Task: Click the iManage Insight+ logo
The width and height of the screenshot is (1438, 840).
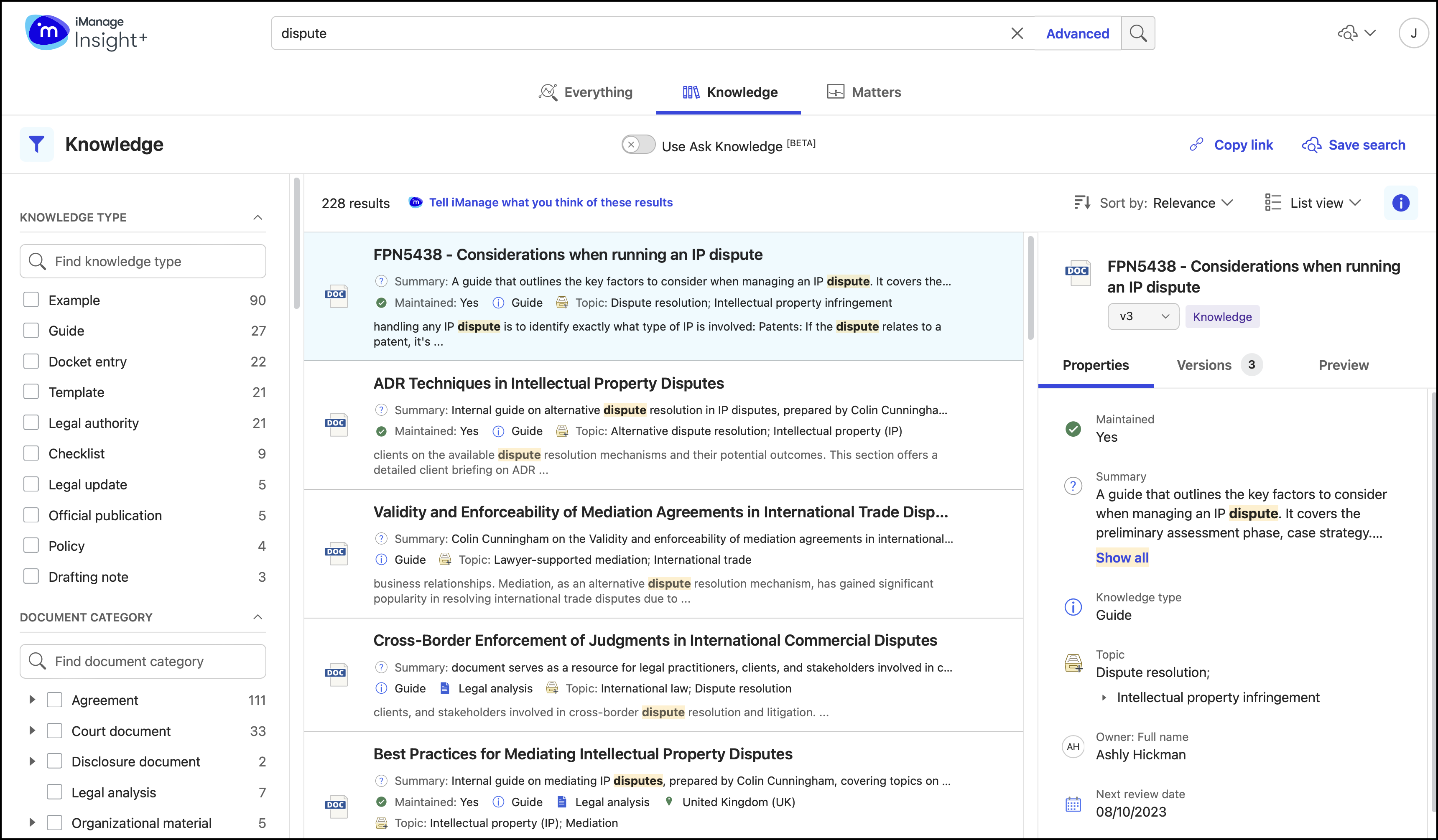Action: pos(86,33)
